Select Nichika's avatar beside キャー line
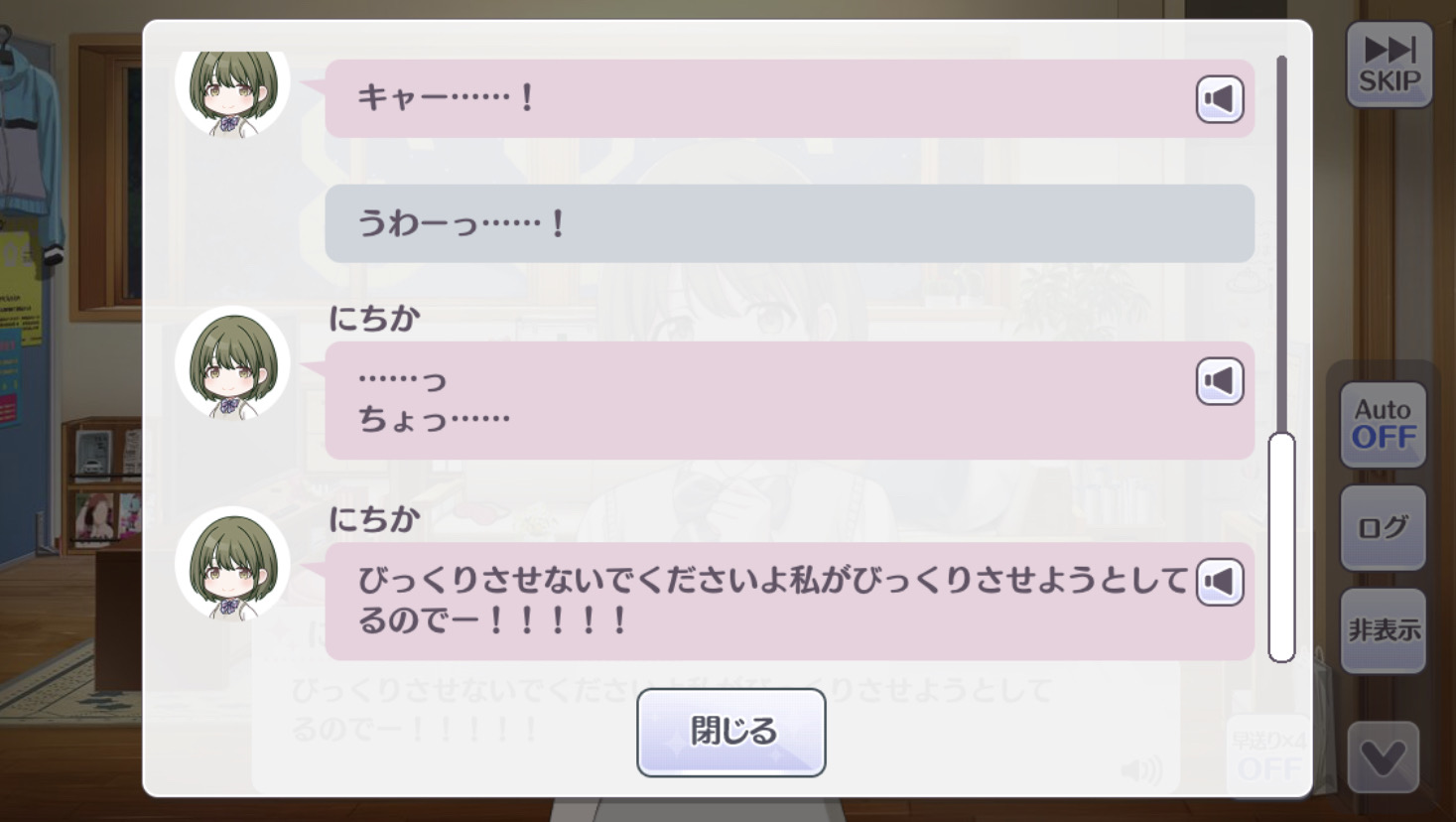The width and height of the screenshot is (1456, 822). pyautogui.click(x=232, y=89)
